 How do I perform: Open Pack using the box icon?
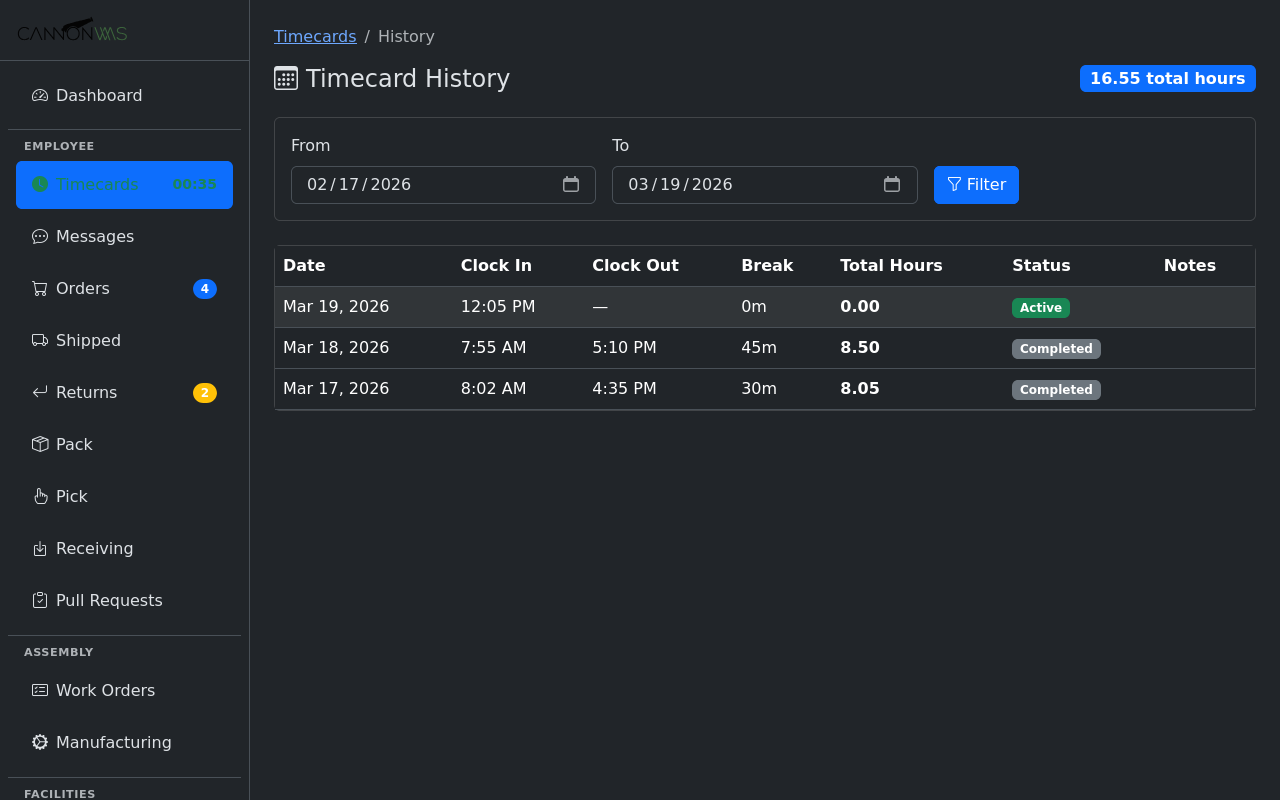pos(39,444)
